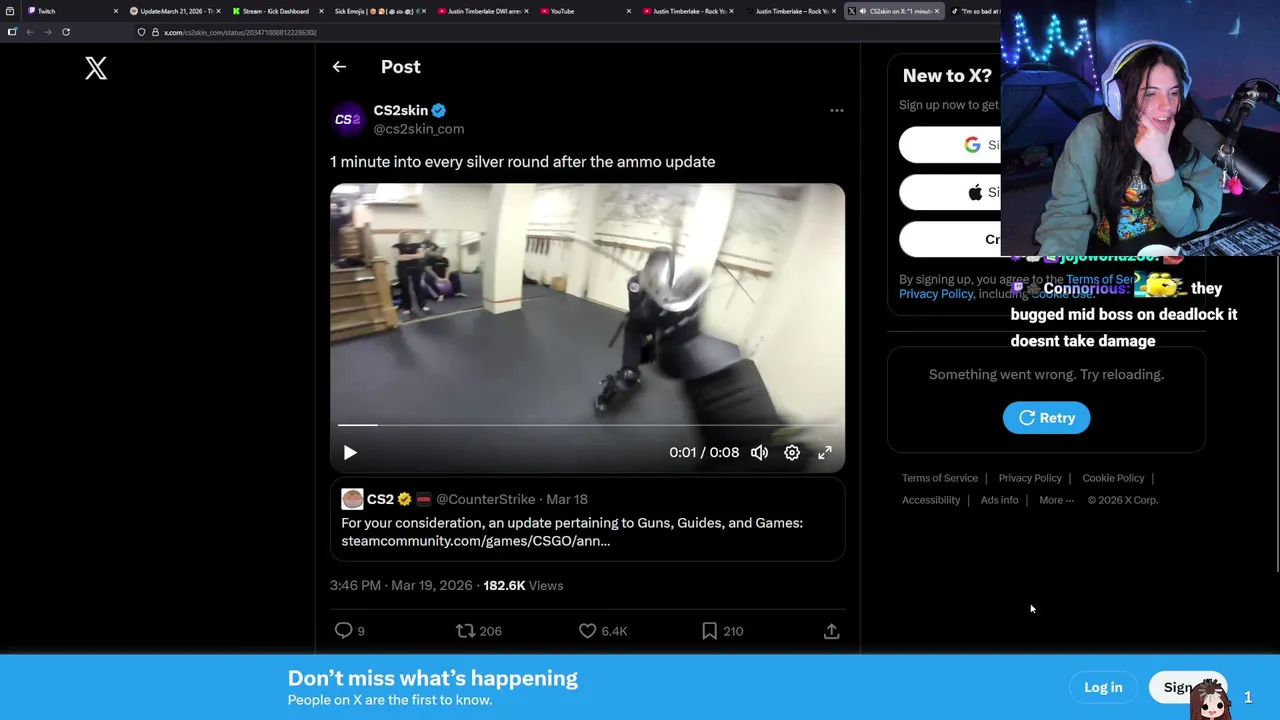Viewport: 1280px width, 720px height.
Task: Click the 'Post' heading text
Action: [400, 67]
